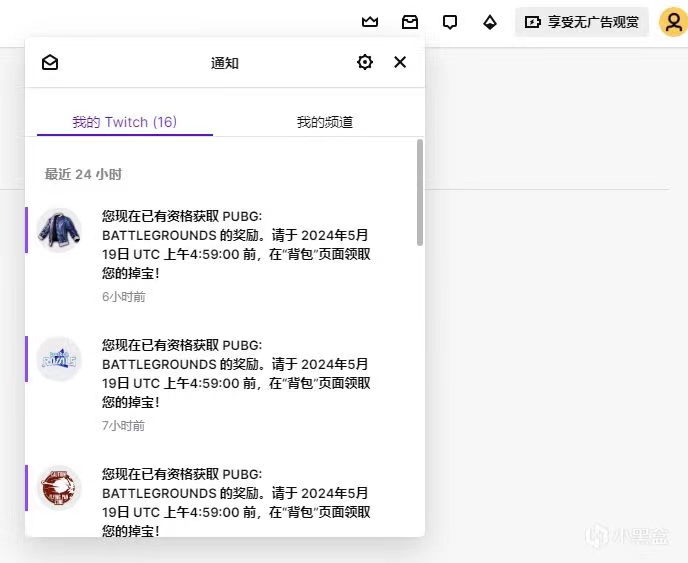688x563 pixels.
Task: Open the whispers chat bubble icon
Action: 450,22
